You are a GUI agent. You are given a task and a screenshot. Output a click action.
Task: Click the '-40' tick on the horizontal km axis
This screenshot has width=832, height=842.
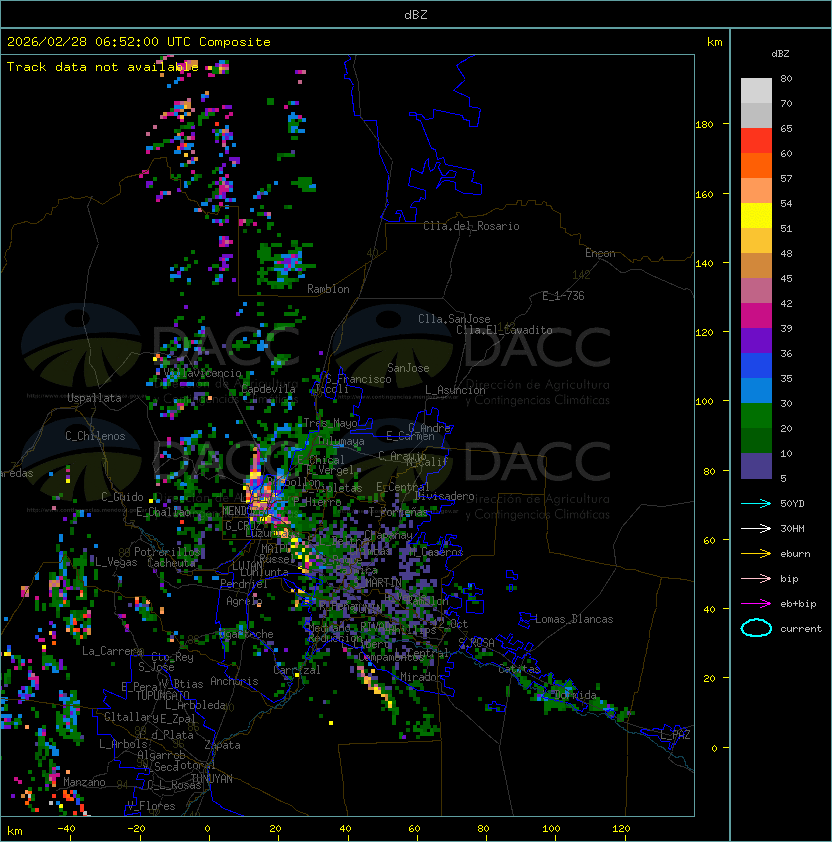tap(67, 829)
